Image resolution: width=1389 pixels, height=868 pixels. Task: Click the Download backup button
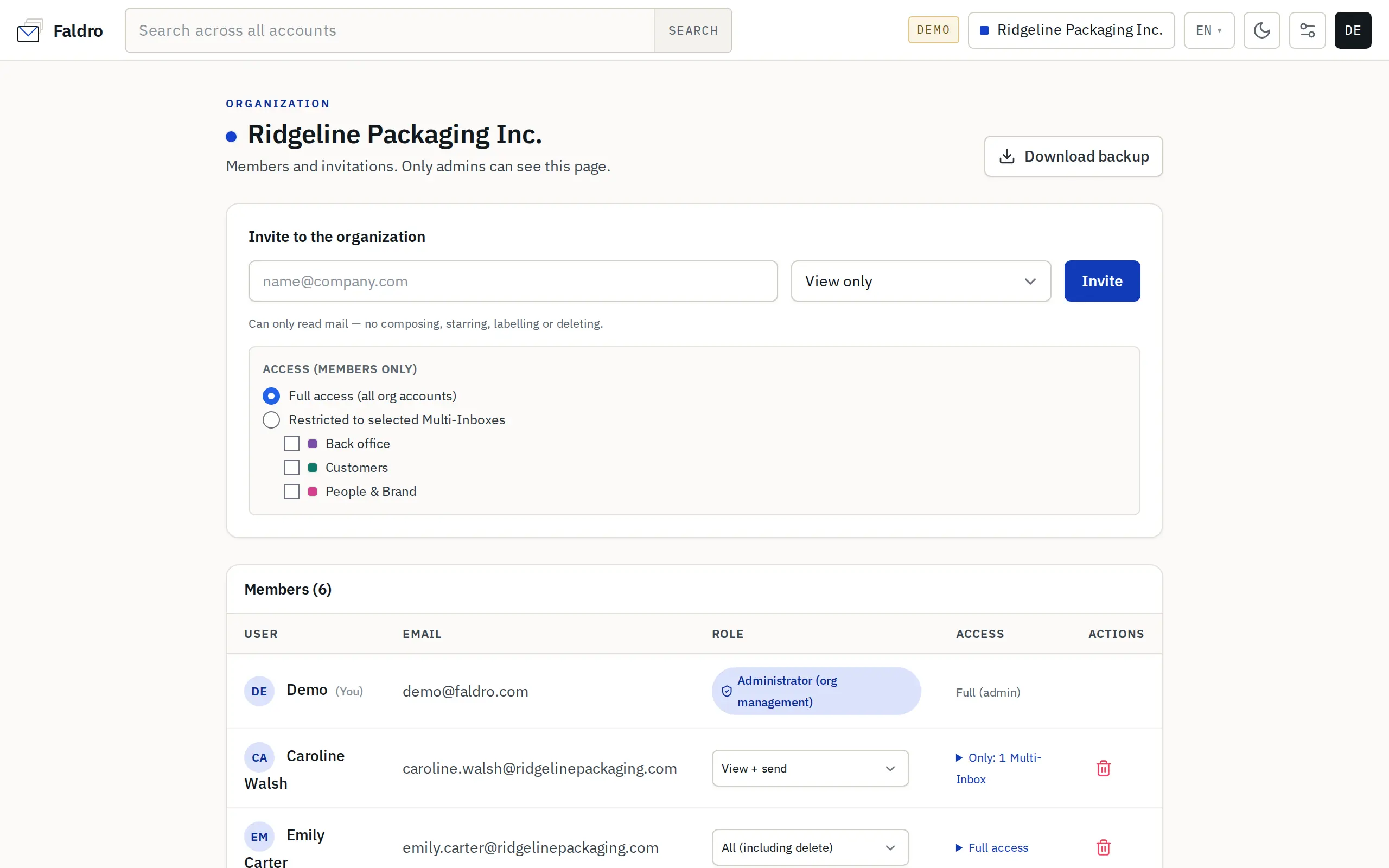point(1073,156)
